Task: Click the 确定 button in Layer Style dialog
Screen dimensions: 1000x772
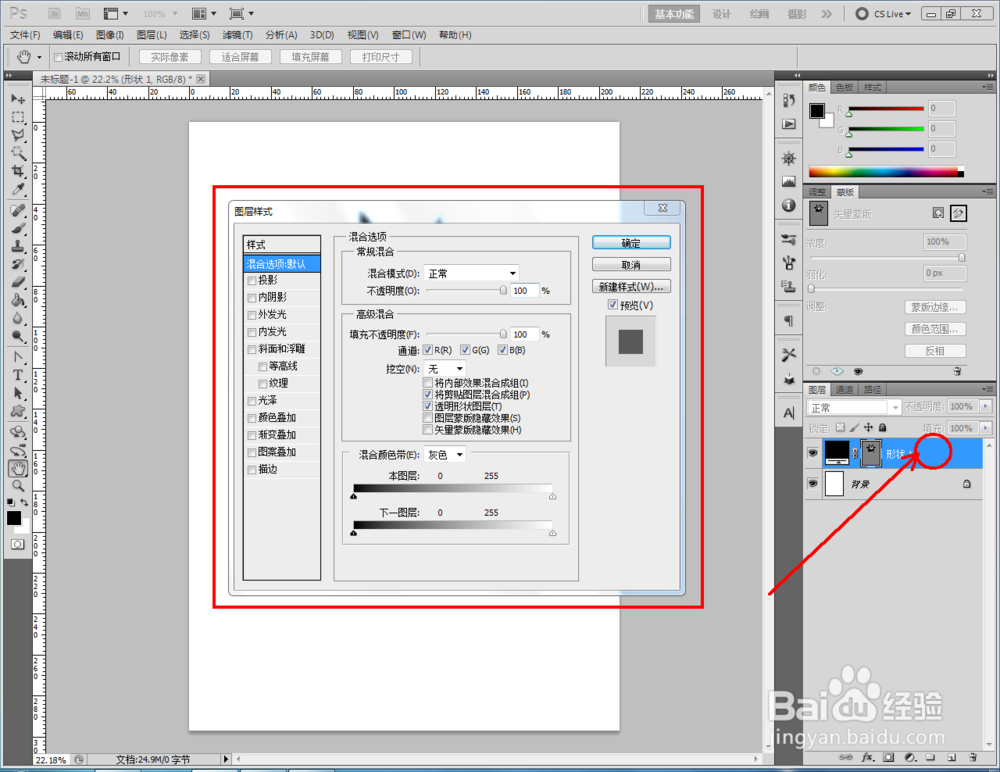Action: point(631,243)
